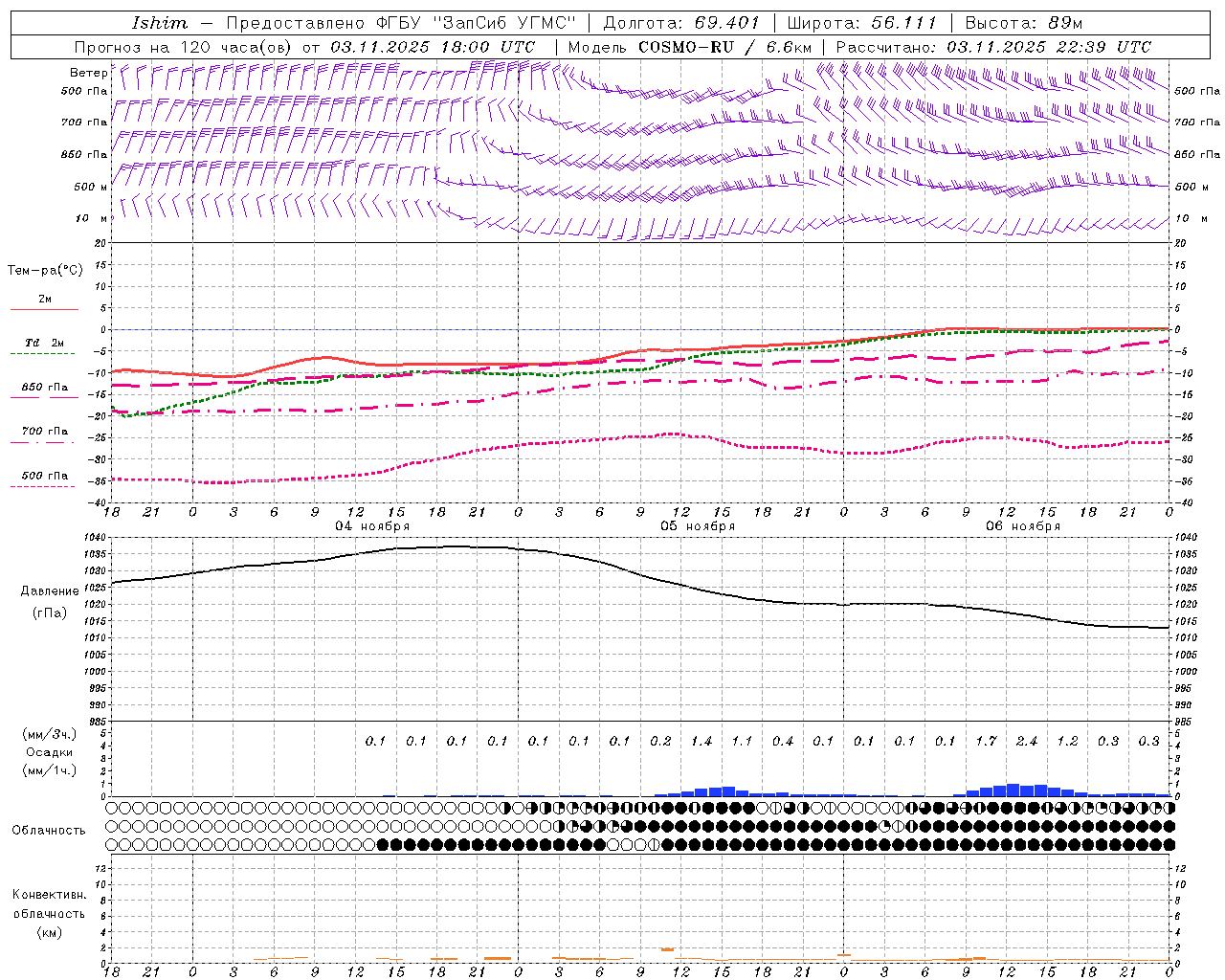
Task: Click the '(мм/3ч.)' unit label
Action: (50, 734)
